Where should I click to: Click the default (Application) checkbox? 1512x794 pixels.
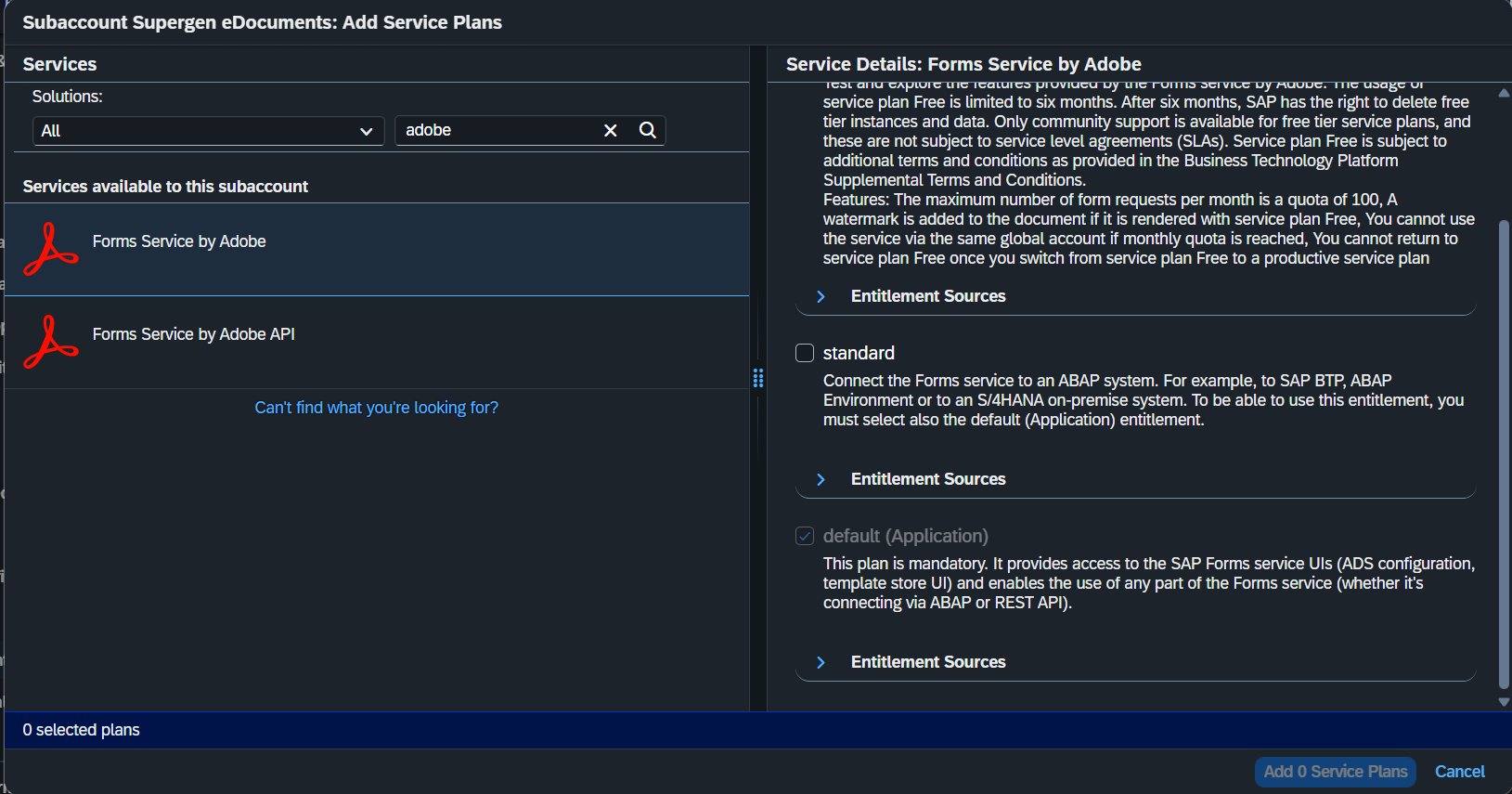pos(805,536)
